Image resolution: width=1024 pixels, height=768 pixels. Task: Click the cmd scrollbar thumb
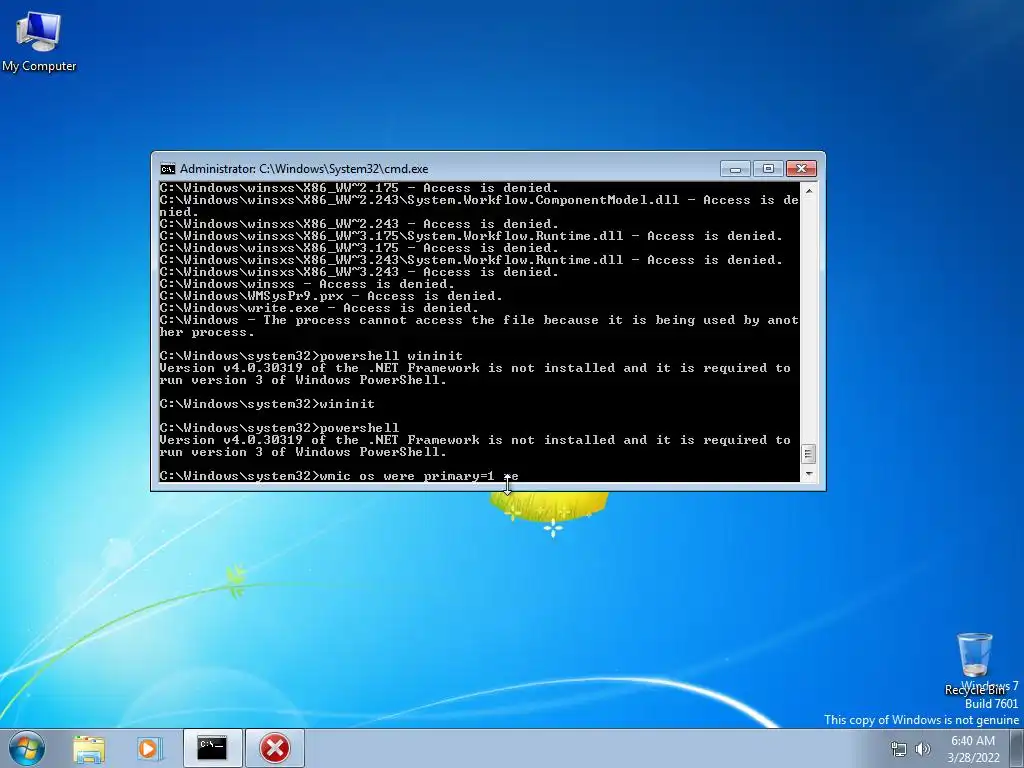pyautogui.click(x=808, y=453)
